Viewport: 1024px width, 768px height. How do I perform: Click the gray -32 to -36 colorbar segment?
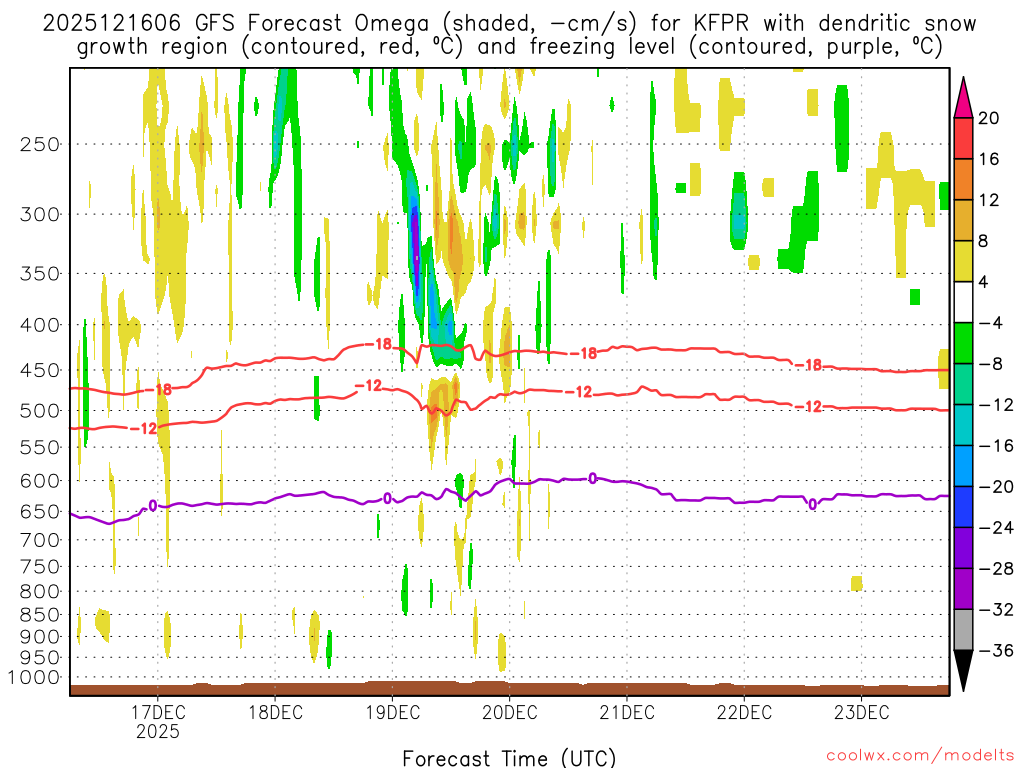(x=964, y=629)
